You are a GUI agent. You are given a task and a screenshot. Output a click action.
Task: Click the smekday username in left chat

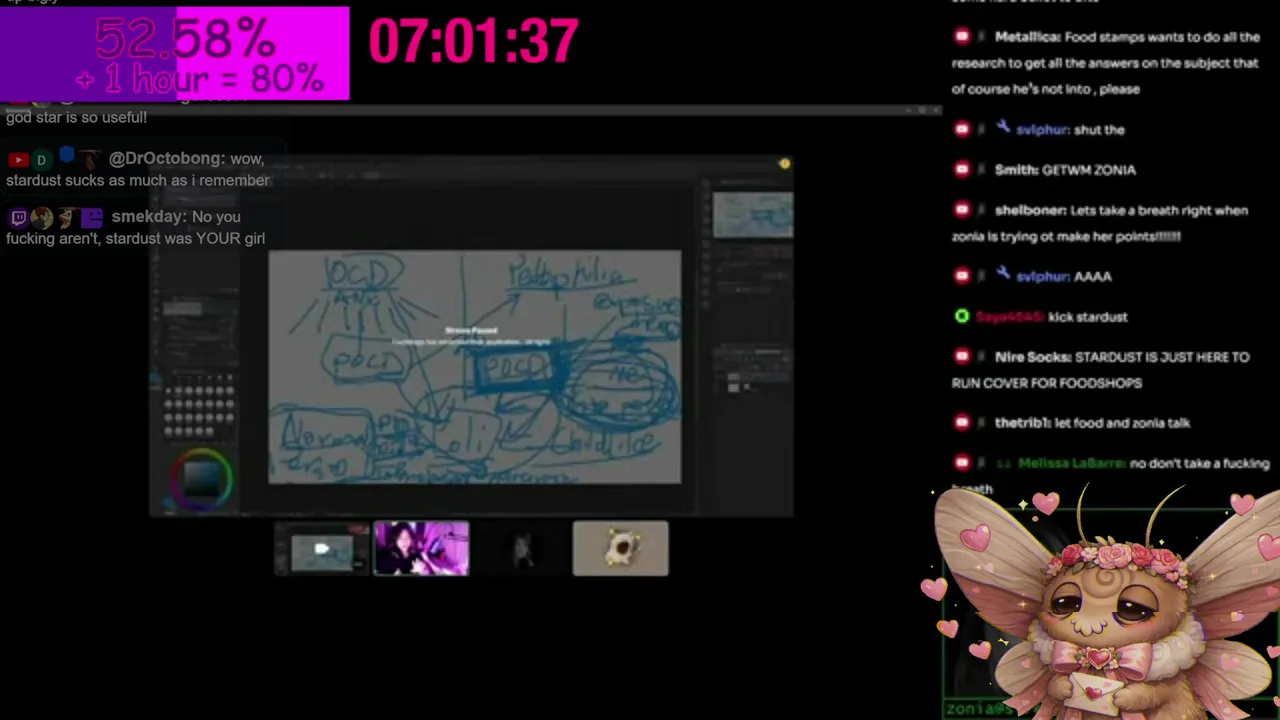click(x=147, y=217)
